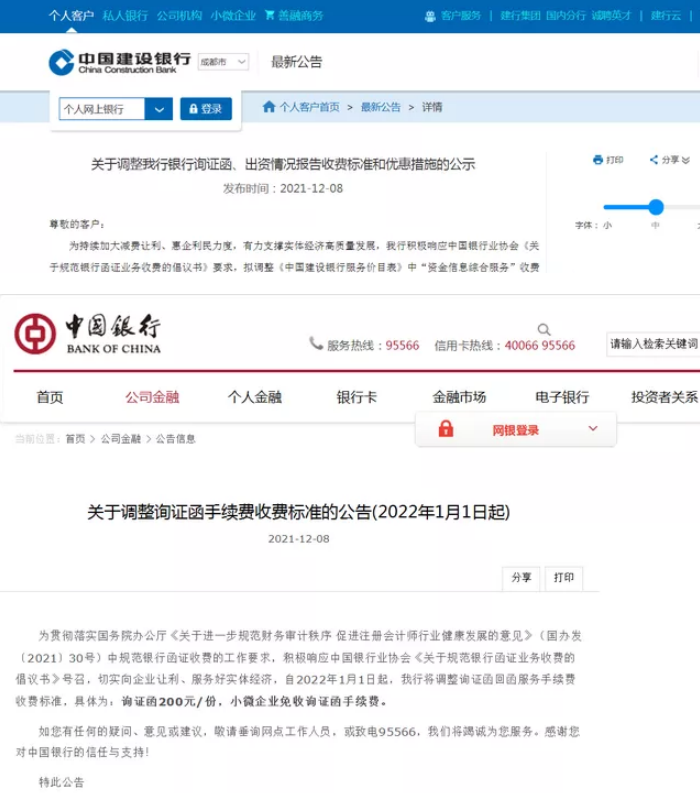Open 建行集团 link in top bar
700x793 pixels.
[x=520, y=16]
